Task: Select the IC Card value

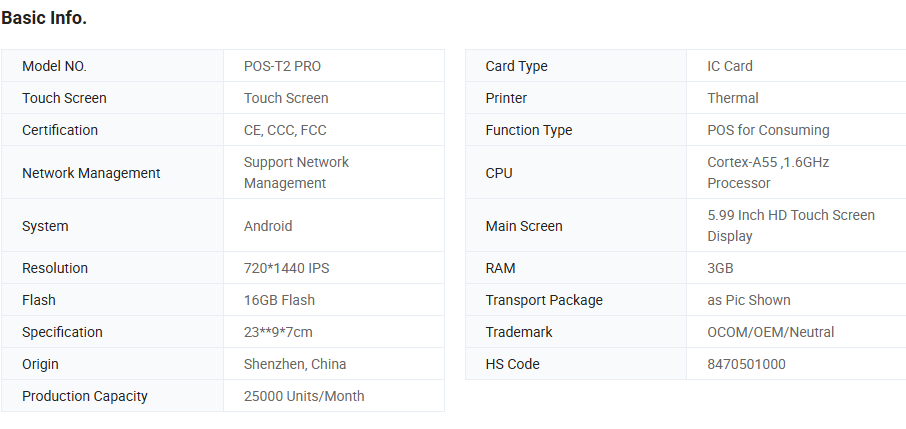Action: [x=730, y=66]
